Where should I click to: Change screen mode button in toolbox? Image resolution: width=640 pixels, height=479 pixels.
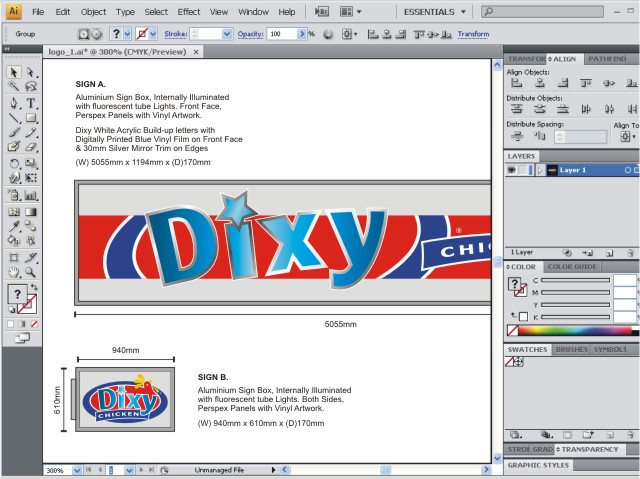click(x=22, y=338)
